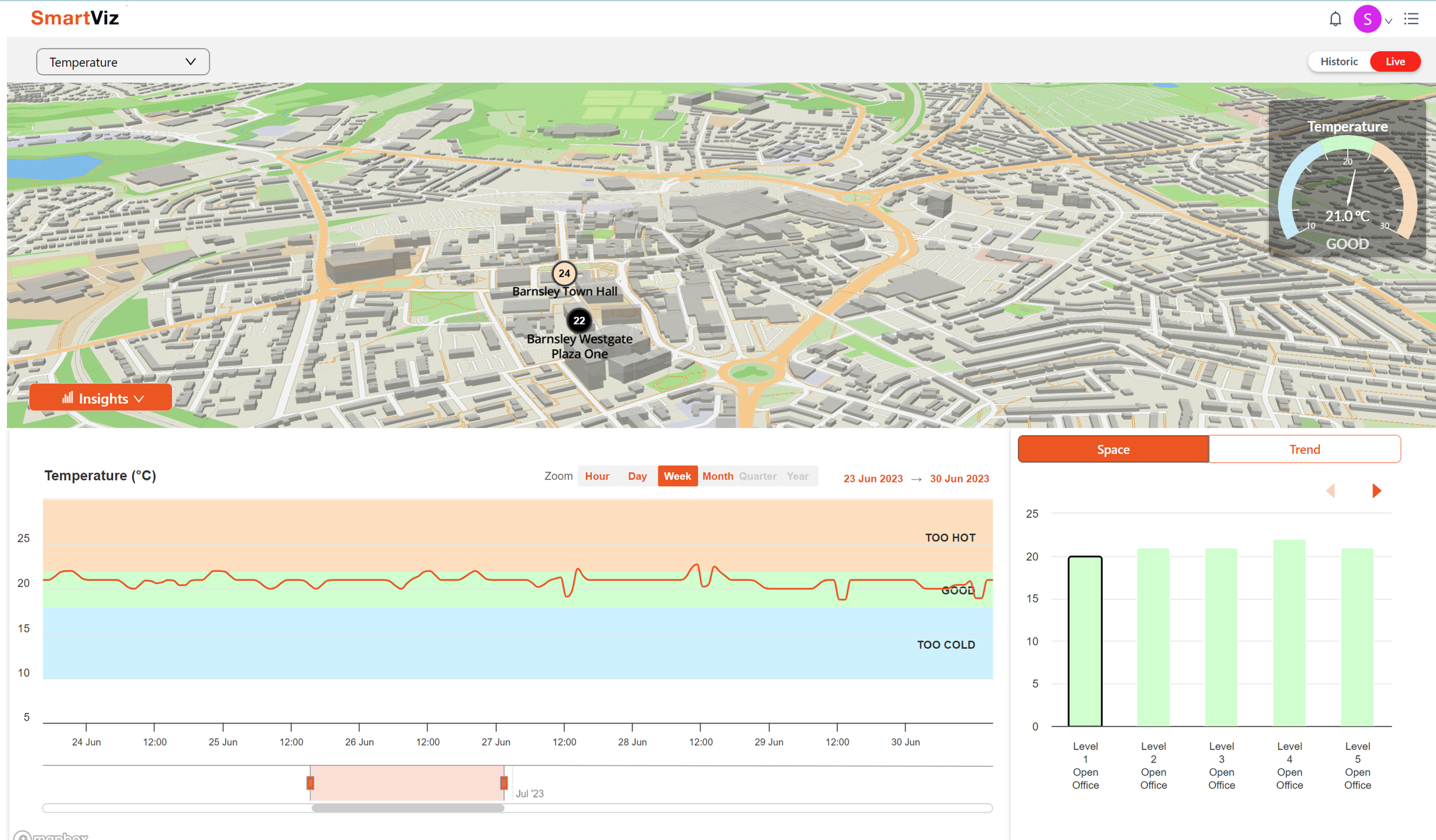Open notifications via the bell icon
Viewport: 1436px width, 840px height.
1335,18
